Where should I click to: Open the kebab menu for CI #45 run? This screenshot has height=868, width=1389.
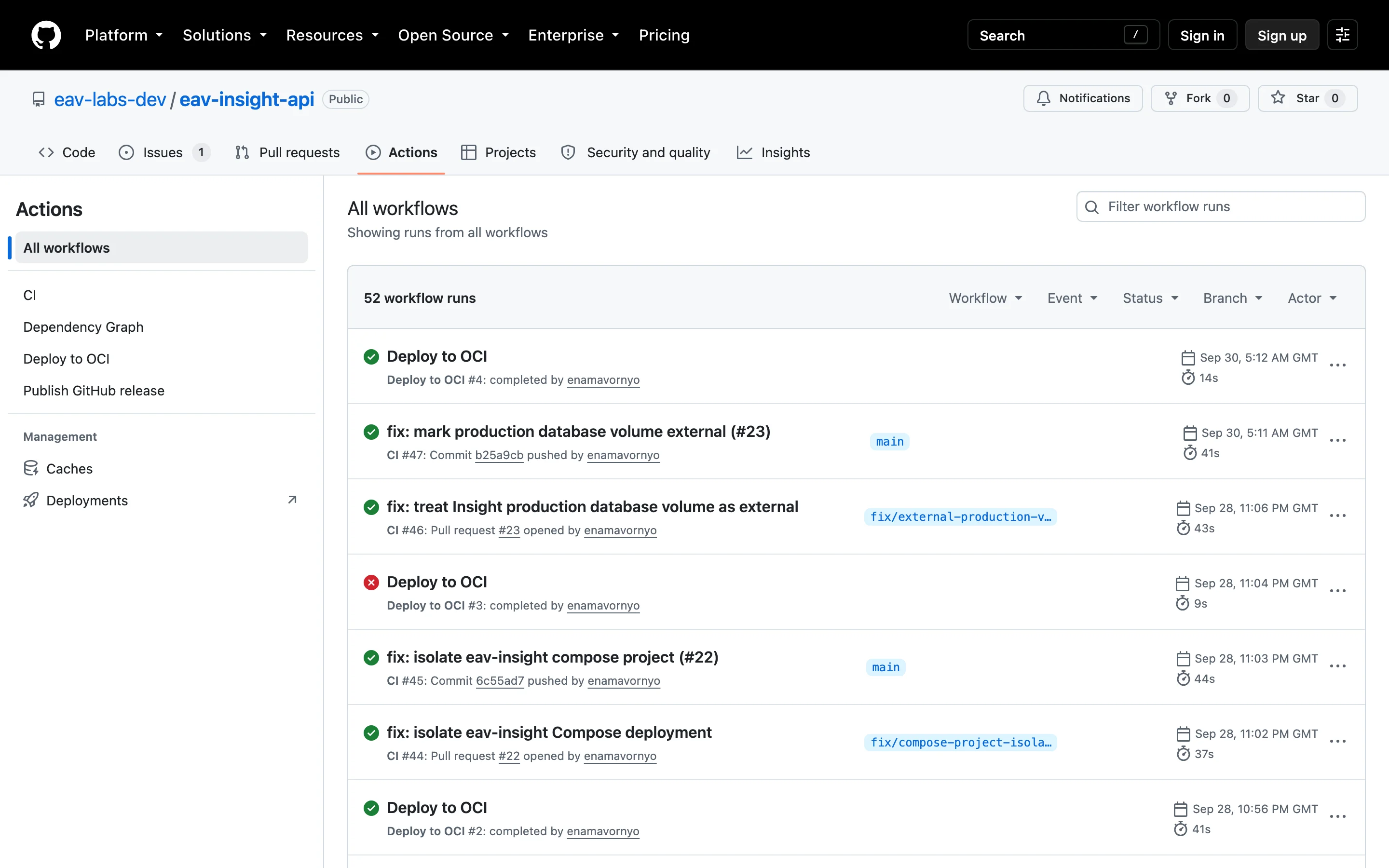click(x=1337, y=666)
